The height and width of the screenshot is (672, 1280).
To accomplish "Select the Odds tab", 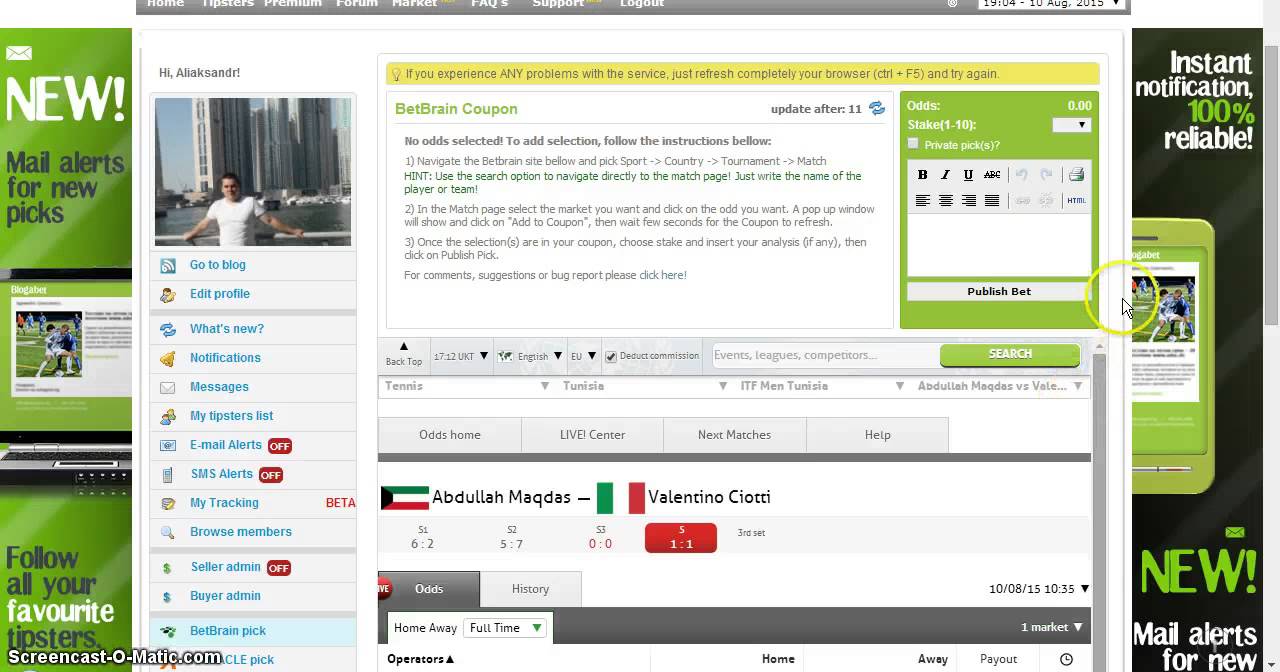I will coord(429,589).
